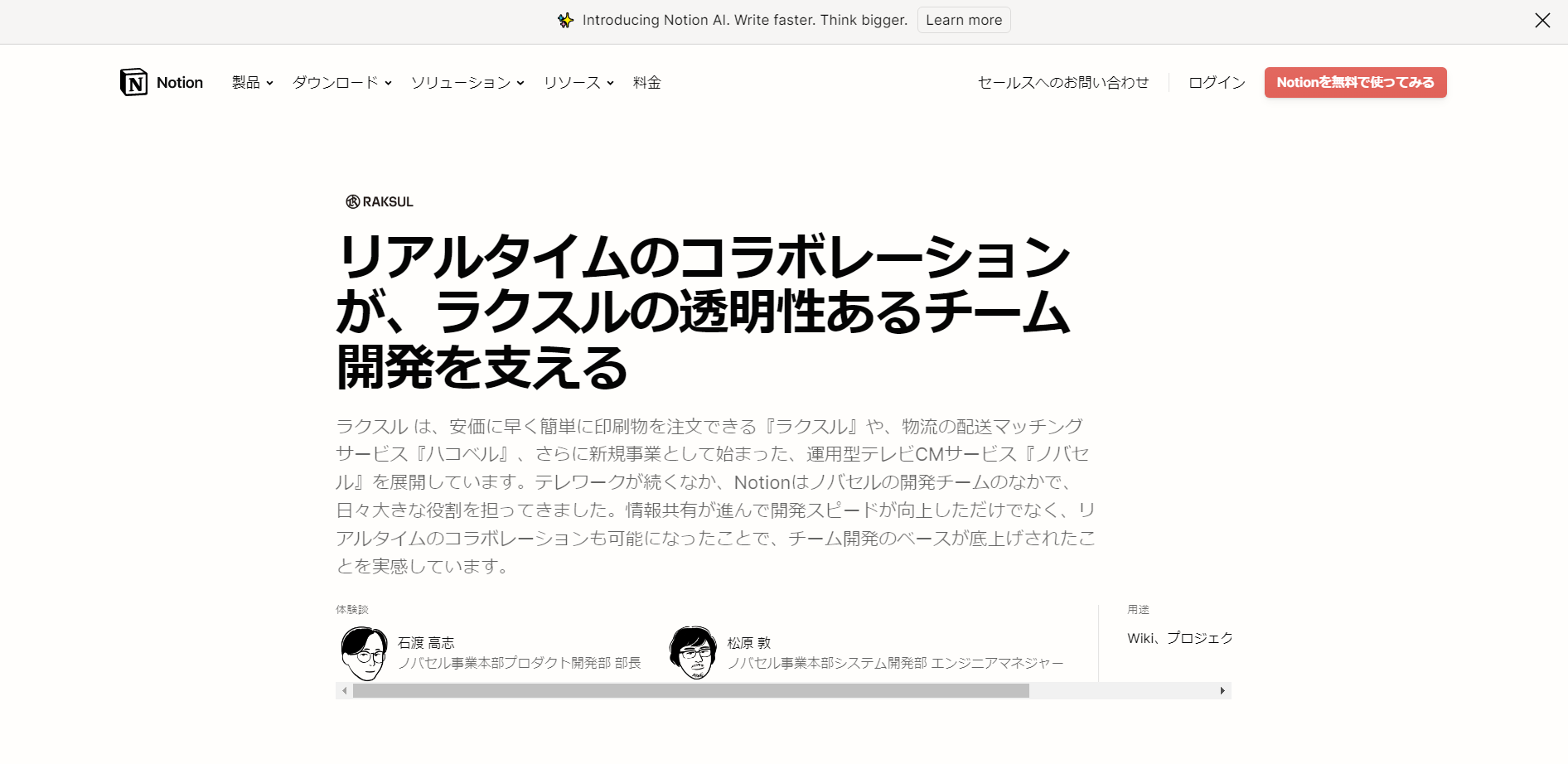Open the リソース dropdown menu
Image resolution: width=1568 pixels, height=764 pixels.
coord(578,82)
